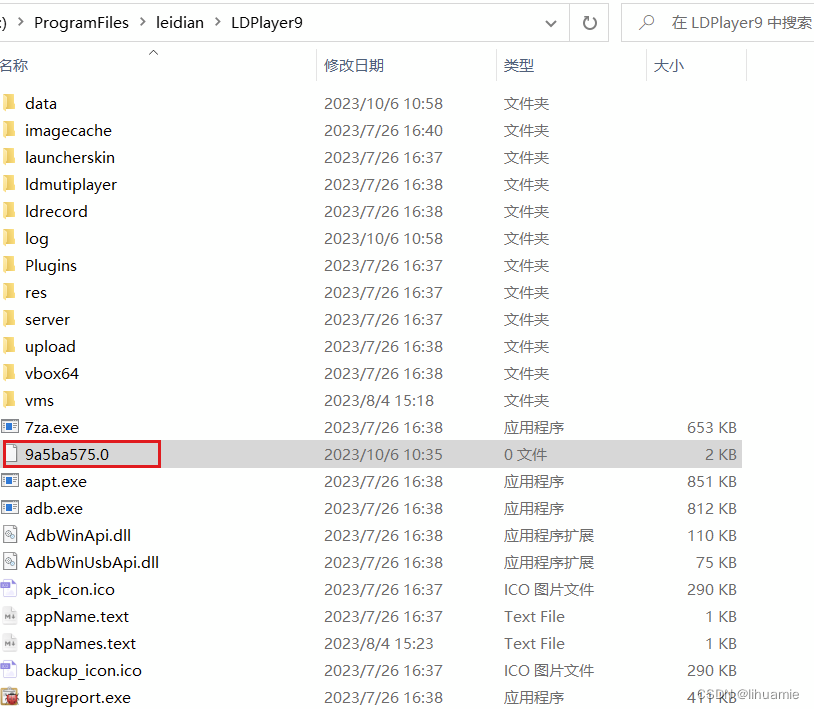This screenshot has height=709, width=814.
Task: Select the data folder icon
Action: [9, 102]
